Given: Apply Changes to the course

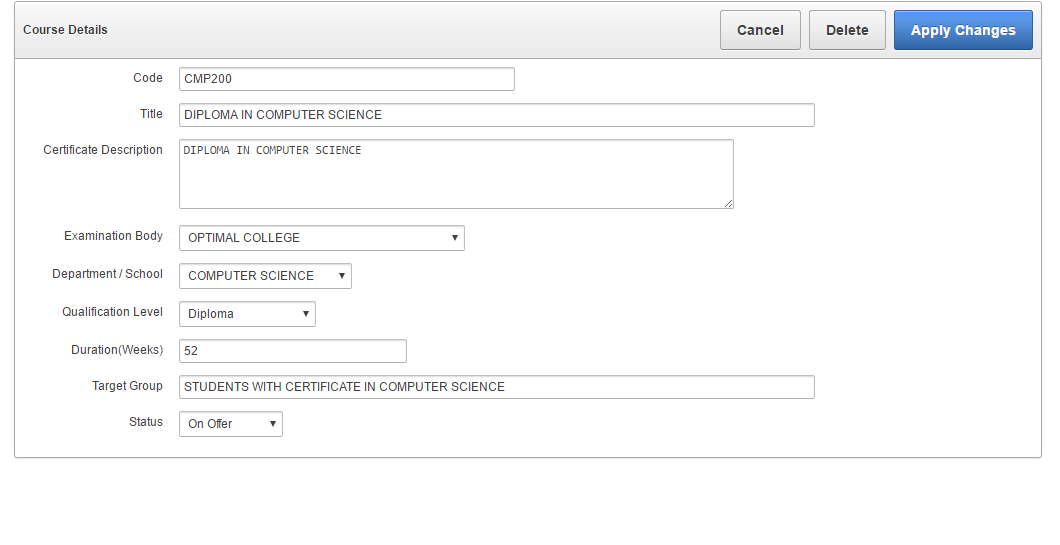Looking at the screenshot, I should (962, 30).
